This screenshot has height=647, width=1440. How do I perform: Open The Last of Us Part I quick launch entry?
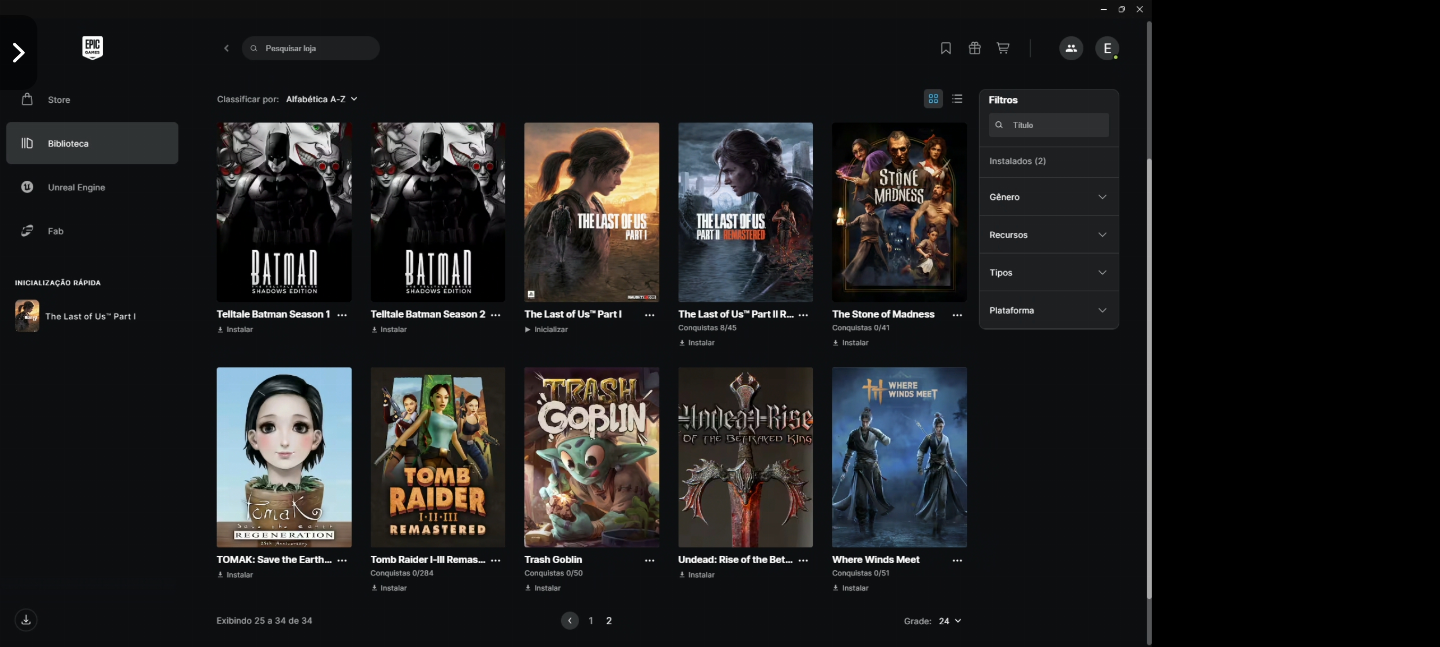tap(76, 316)
